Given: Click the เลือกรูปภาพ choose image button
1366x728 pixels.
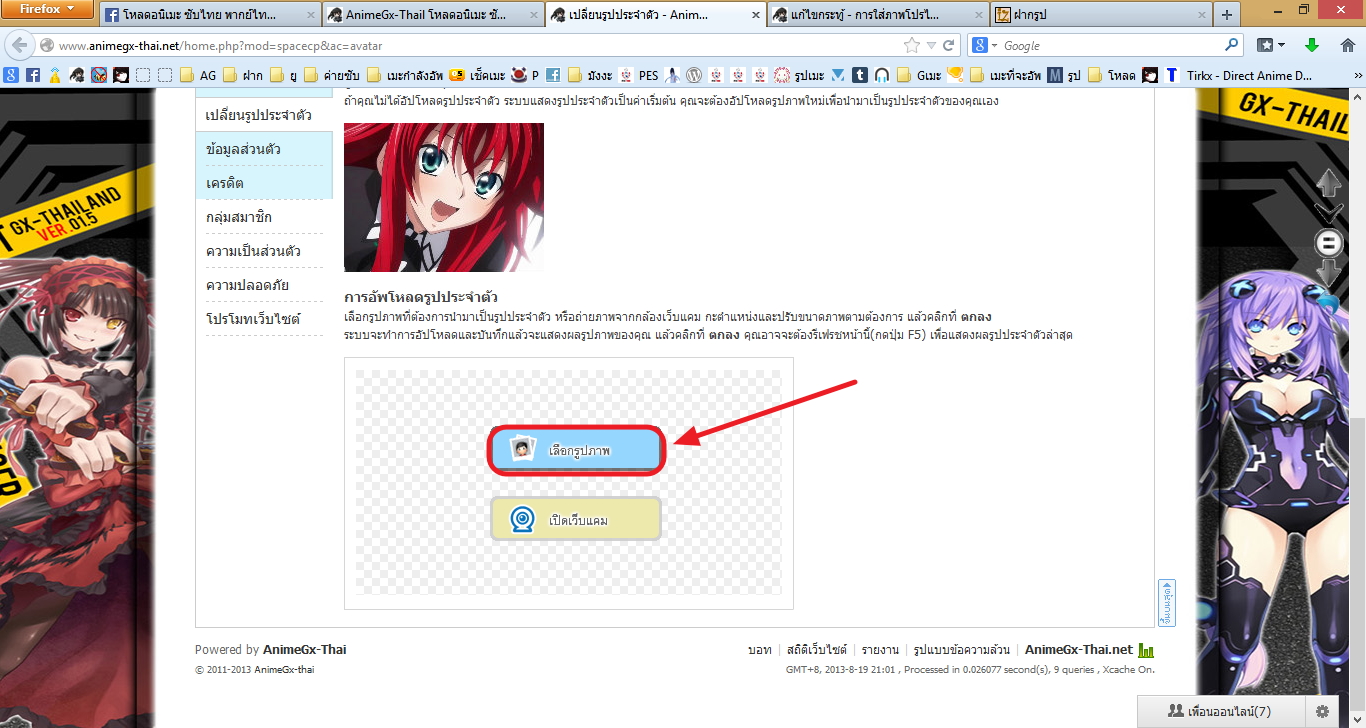Looking at the screenshot, I should [x=576, y=451].
